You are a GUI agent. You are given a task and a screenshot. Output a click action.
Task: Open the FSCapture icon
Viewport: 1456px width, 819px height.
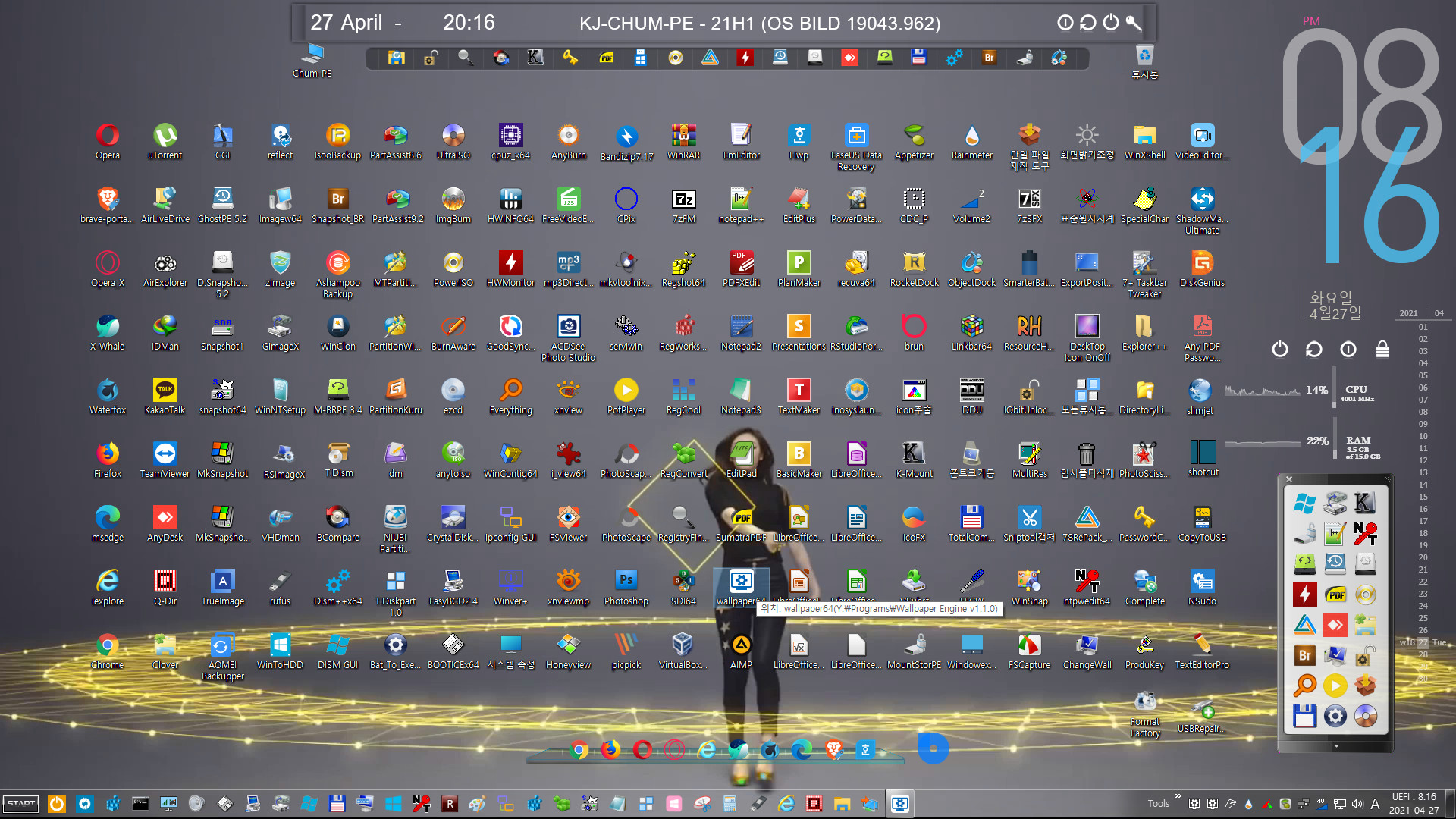click(1029, 651)
